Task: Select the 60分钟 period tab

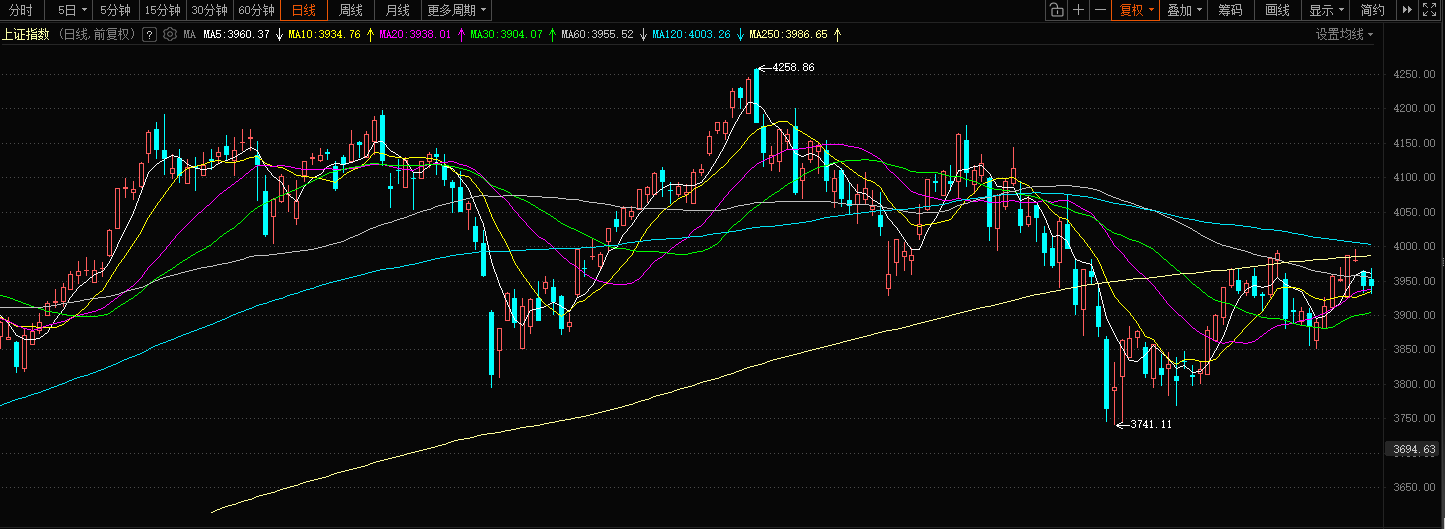Action: click(257, 10)
